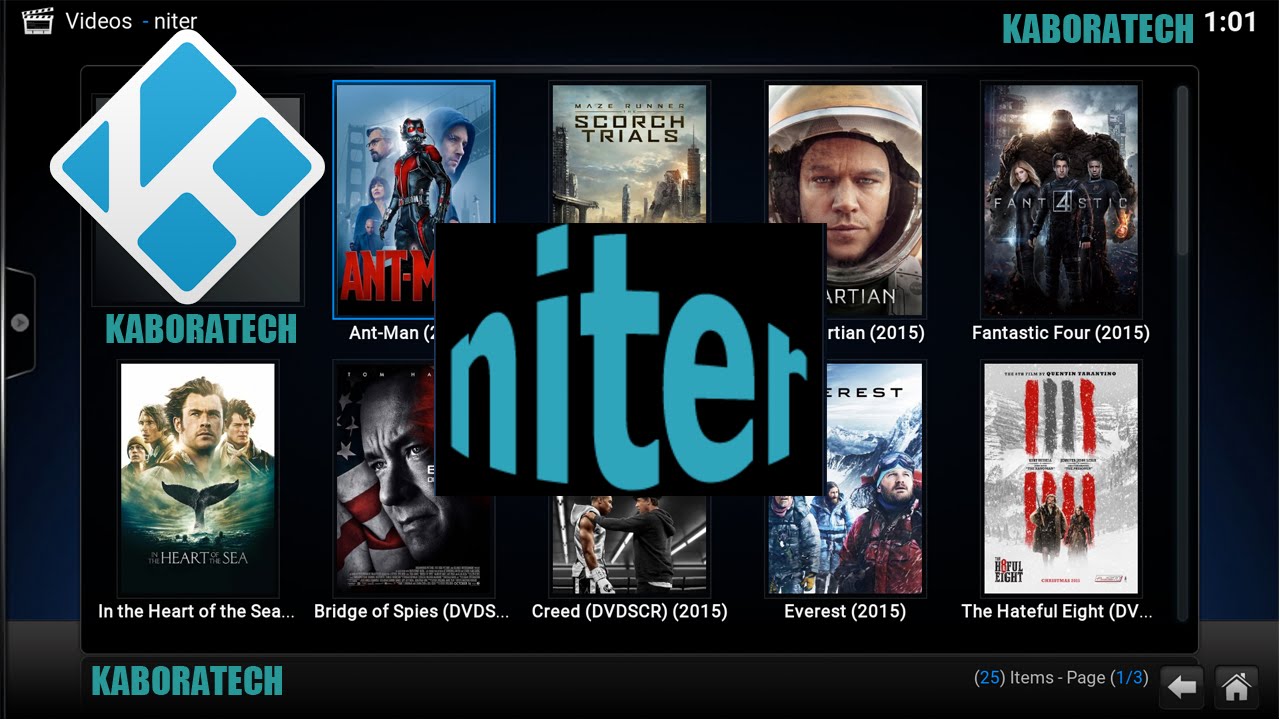Open The Hateful Eight poster

click(1060, 478)
